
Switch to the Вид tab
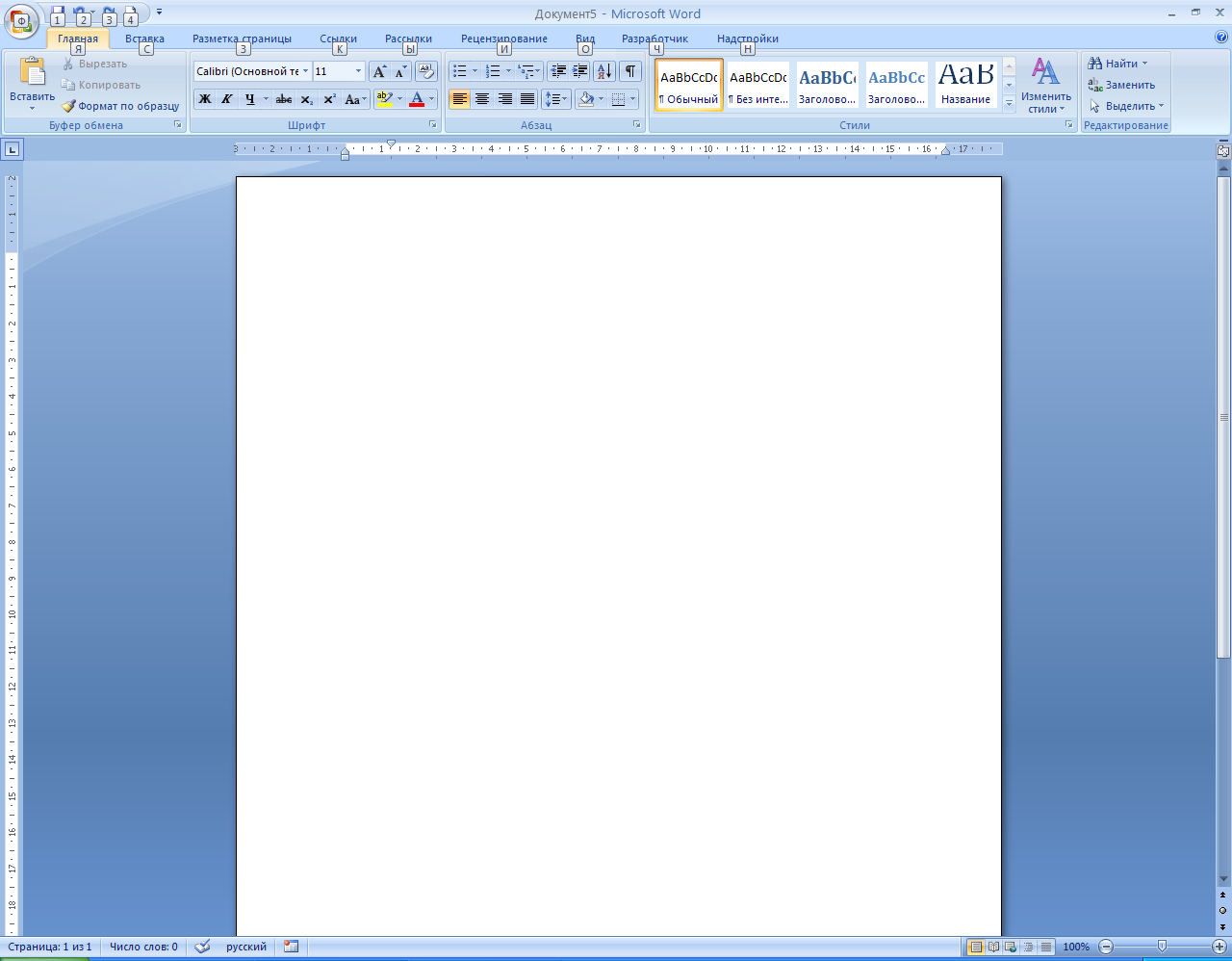585,39
